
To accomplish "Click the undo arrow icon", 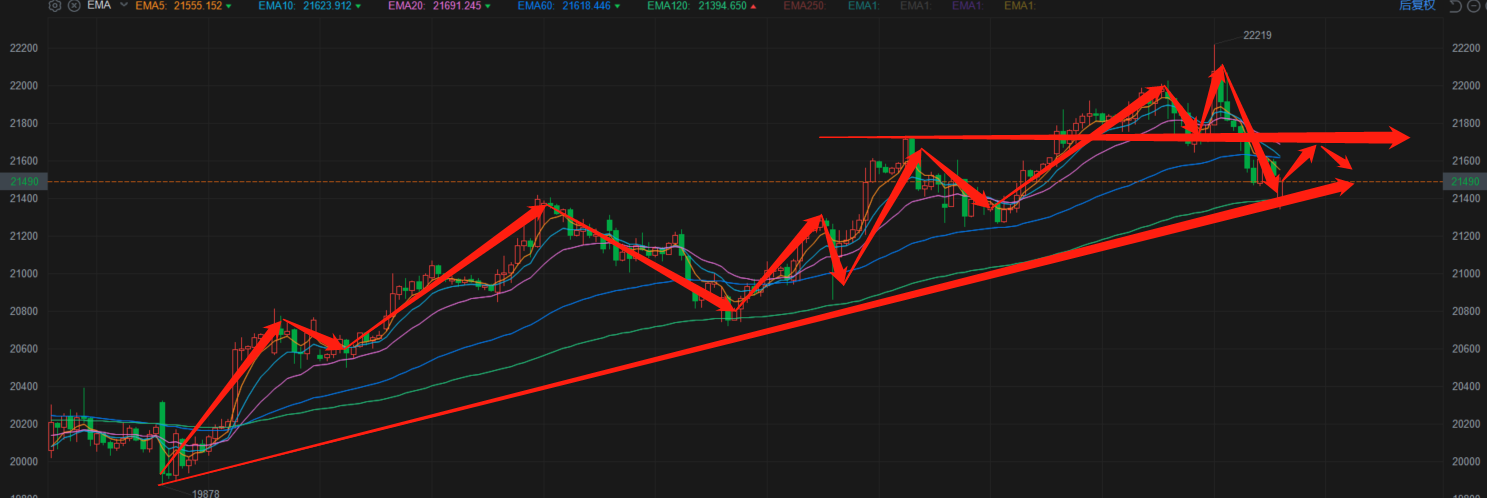I will (x=1455, y=6).
